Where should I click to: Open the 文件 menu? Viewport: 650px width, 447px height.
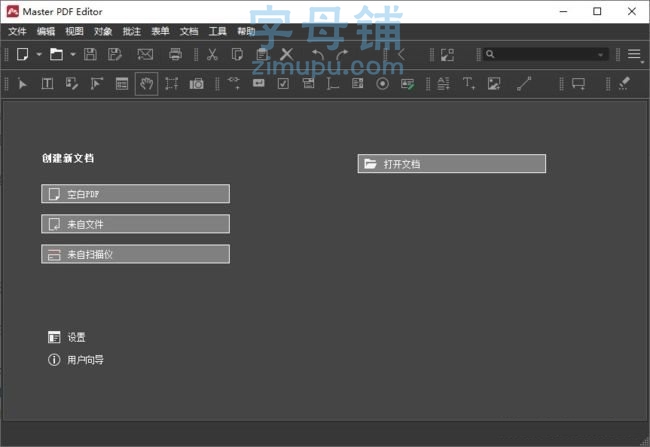(17, 32)
